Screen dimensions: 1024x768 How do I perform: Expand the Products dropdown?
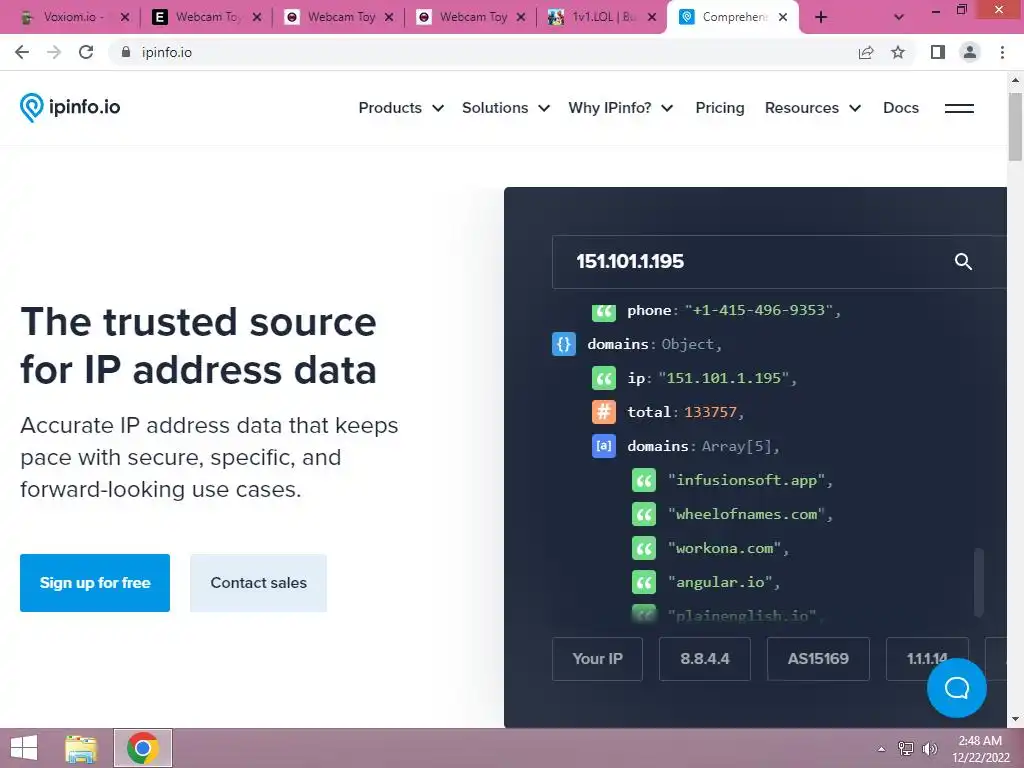[x=401, y=108]
